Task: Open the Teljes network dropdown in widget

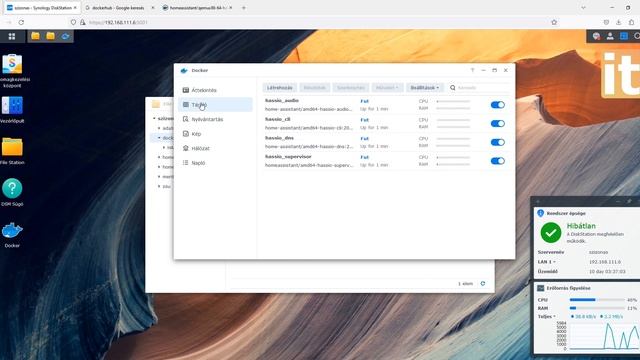Action: click(x=547, y=316)
